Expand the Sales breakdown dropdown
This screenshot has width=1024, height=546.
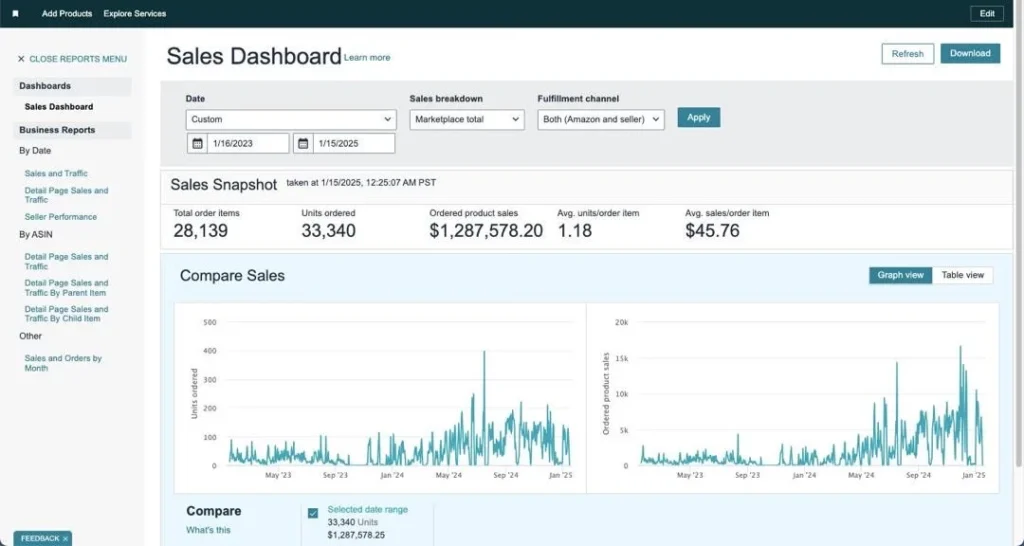(466, 119)
